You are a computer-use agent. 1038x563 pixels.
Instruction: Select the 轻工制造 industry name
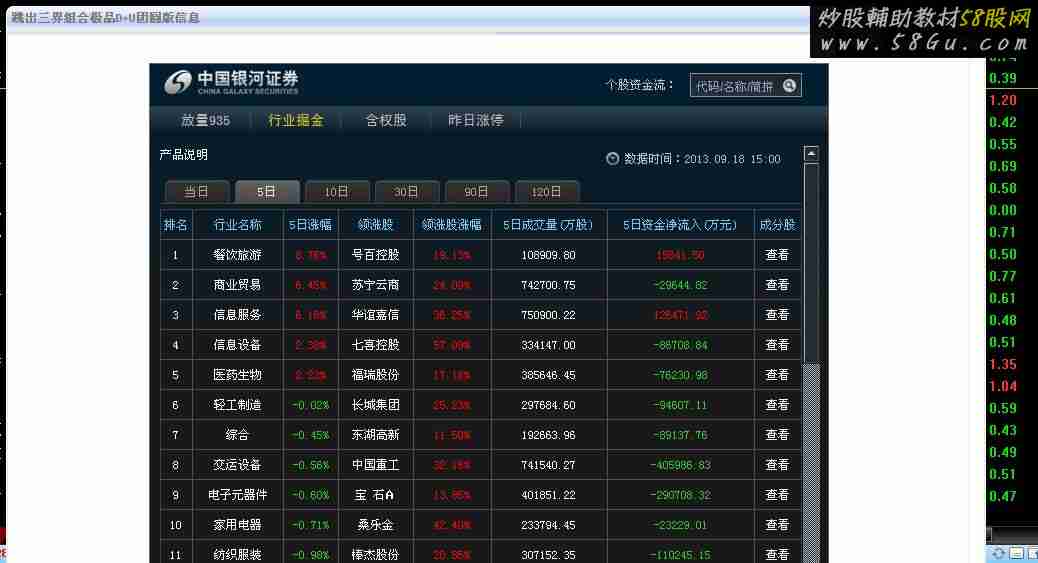(x=238, y=405)
